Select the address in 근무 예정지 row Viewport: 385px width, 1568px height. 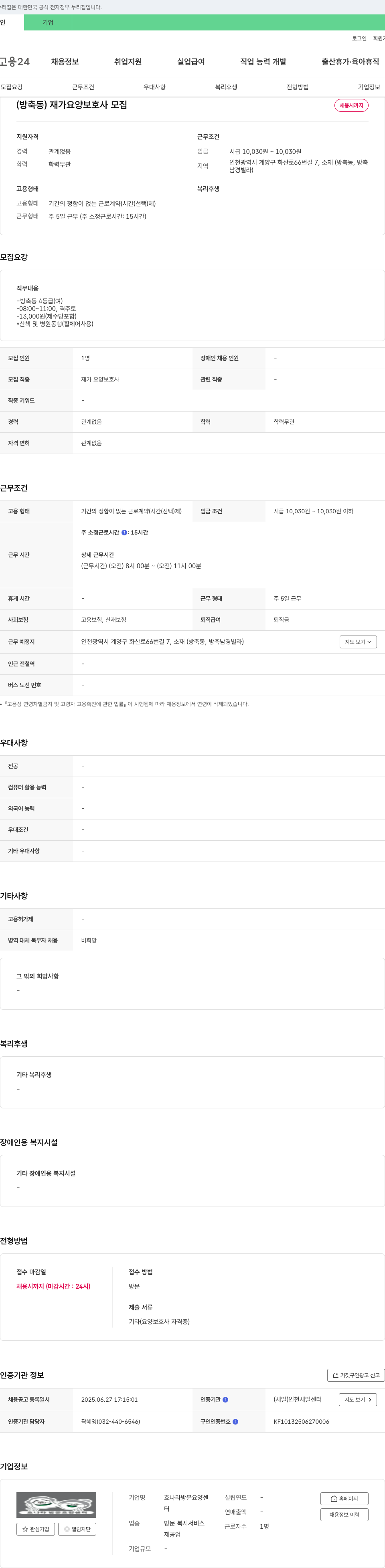[x=162, y=642]
